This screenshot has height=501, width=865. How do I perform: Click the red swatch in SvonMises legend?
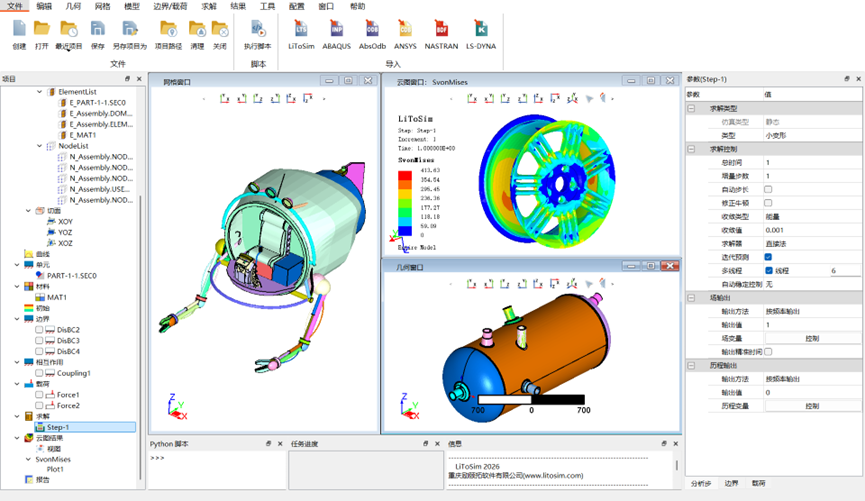[405, 175]
